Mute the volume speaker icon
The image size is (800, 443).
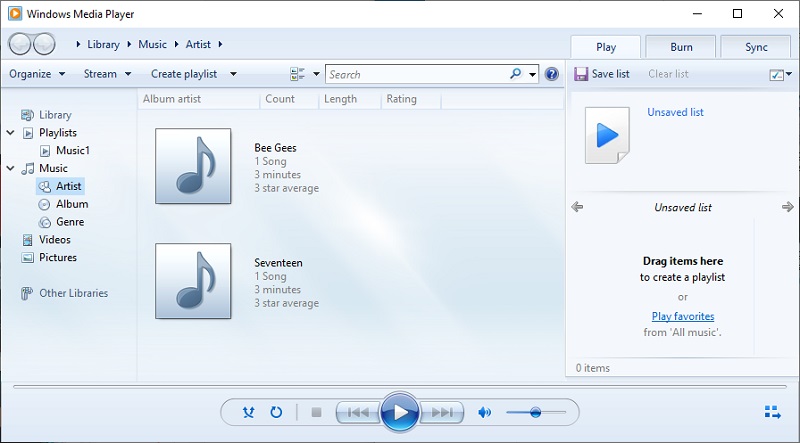click(484, 412)
